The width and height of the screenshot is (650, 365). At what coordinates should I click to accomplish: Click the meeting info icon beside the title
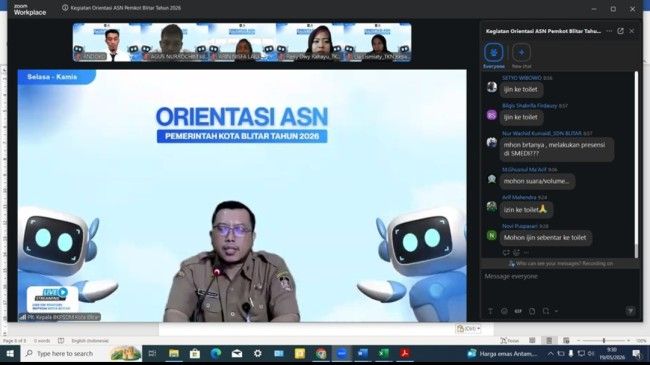[x=65, y=7]
